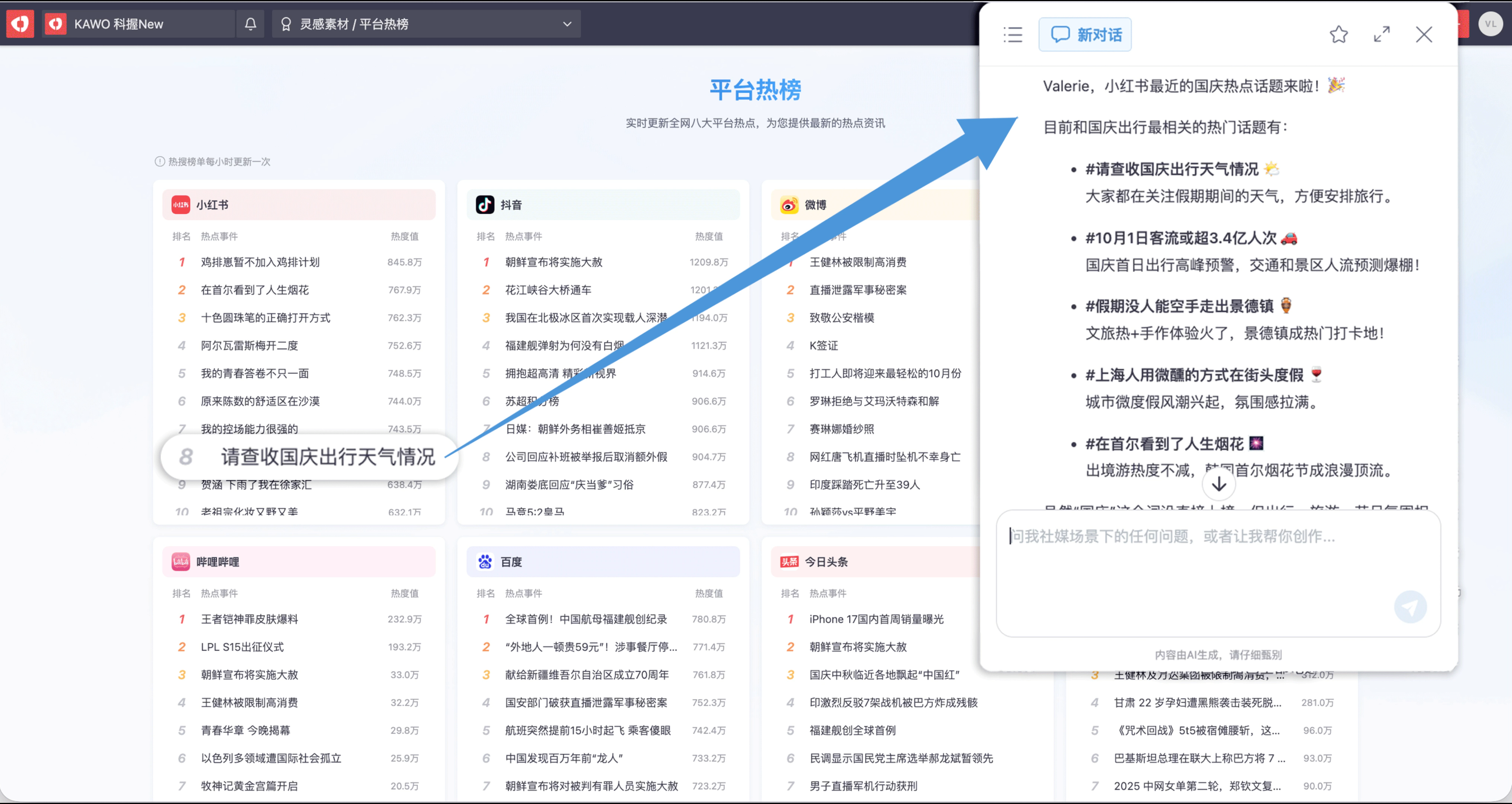1512x804 pixels.
Task: Close the AI chat panel
Action: coord(1424,35)
